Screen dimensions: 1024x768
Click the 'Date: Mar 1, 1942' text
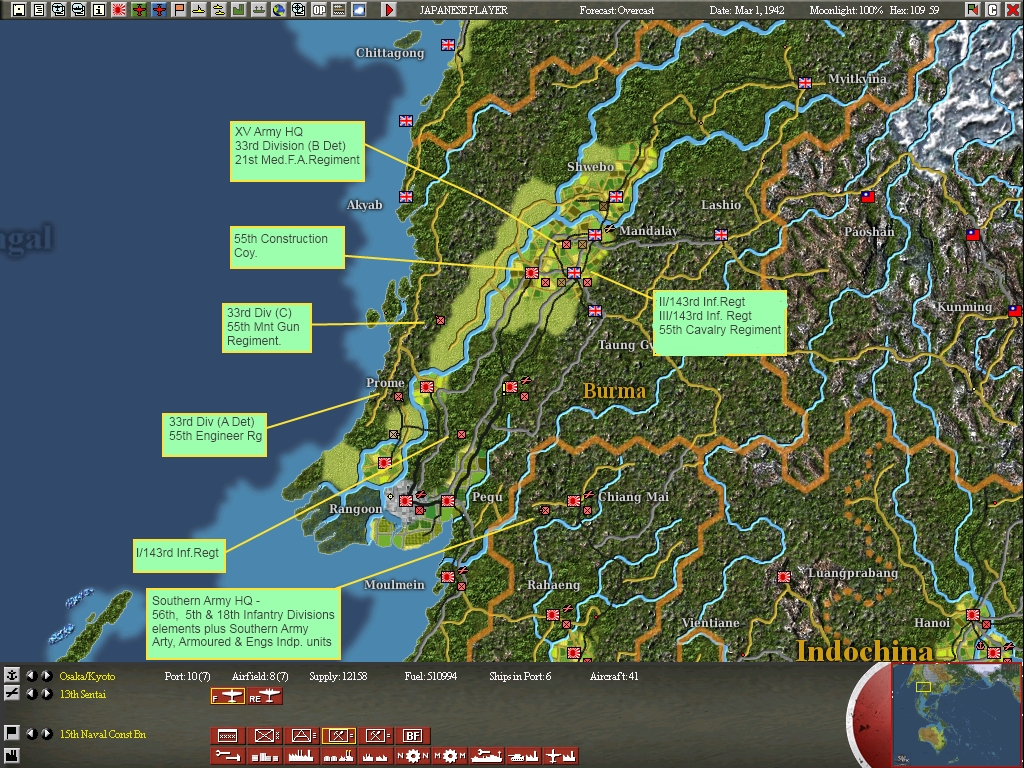tap(747, 10)
